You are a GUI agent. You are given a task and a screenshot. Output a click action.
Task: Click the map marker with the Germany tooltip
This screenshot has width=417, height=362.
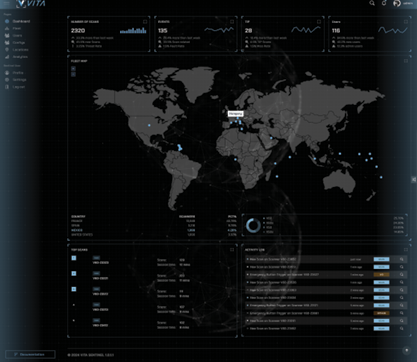pos(238,118)
